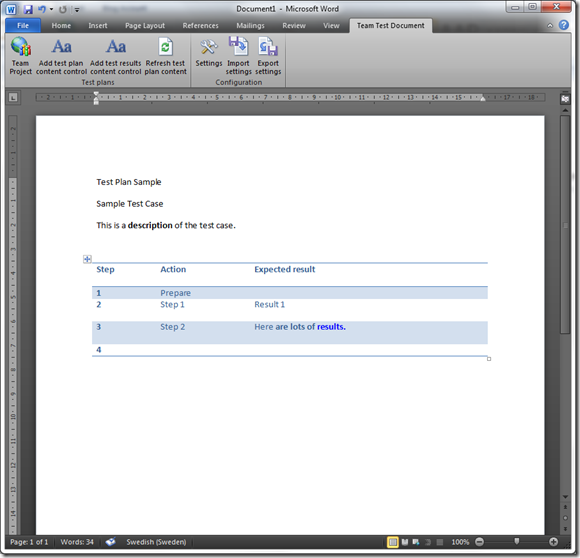Toggle Print Layout view in status bar
This screenshot has height=558, width=580.
(x=392, y=542)
